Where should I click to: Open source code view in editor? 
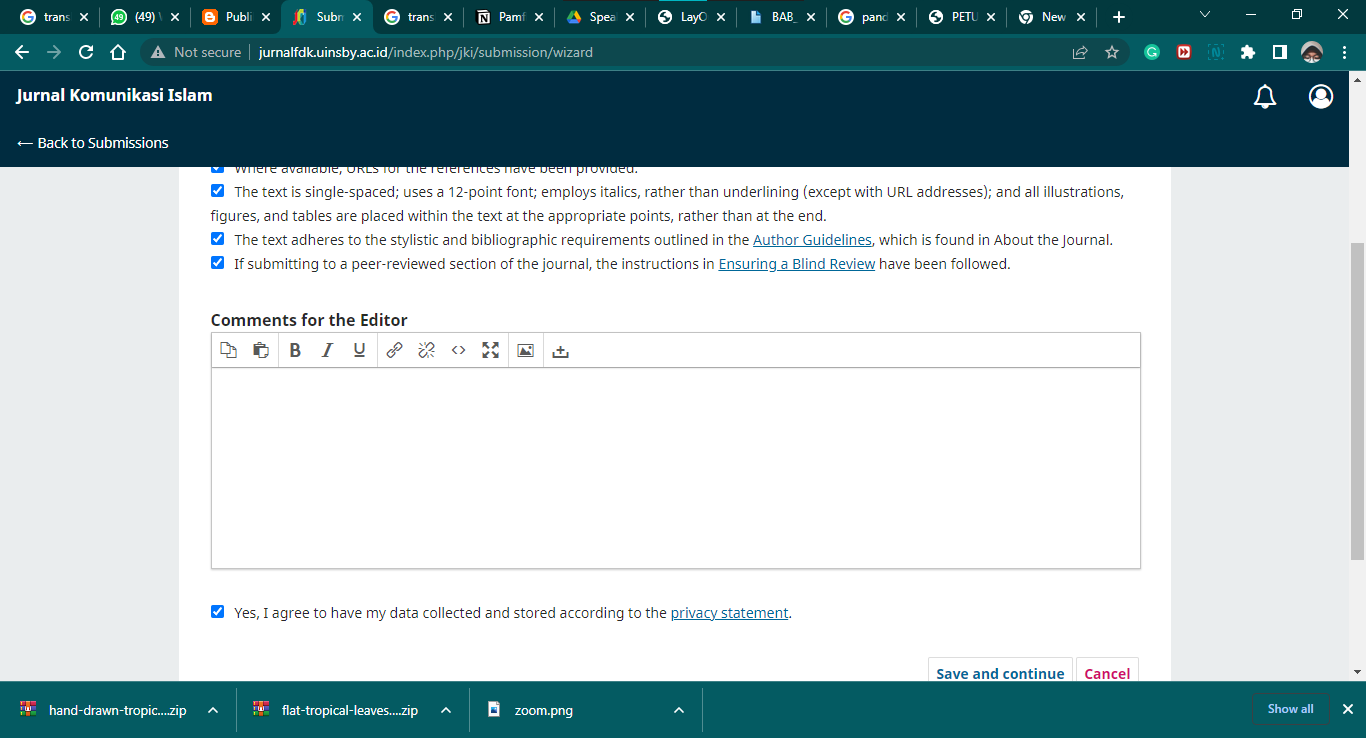[458, 350]
